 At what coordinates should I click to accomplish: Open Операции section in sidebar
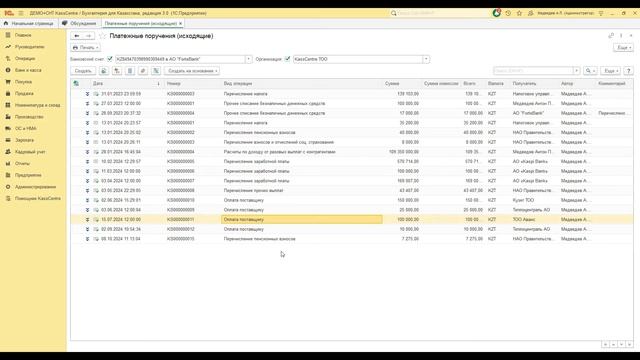(x=25, y=58)
